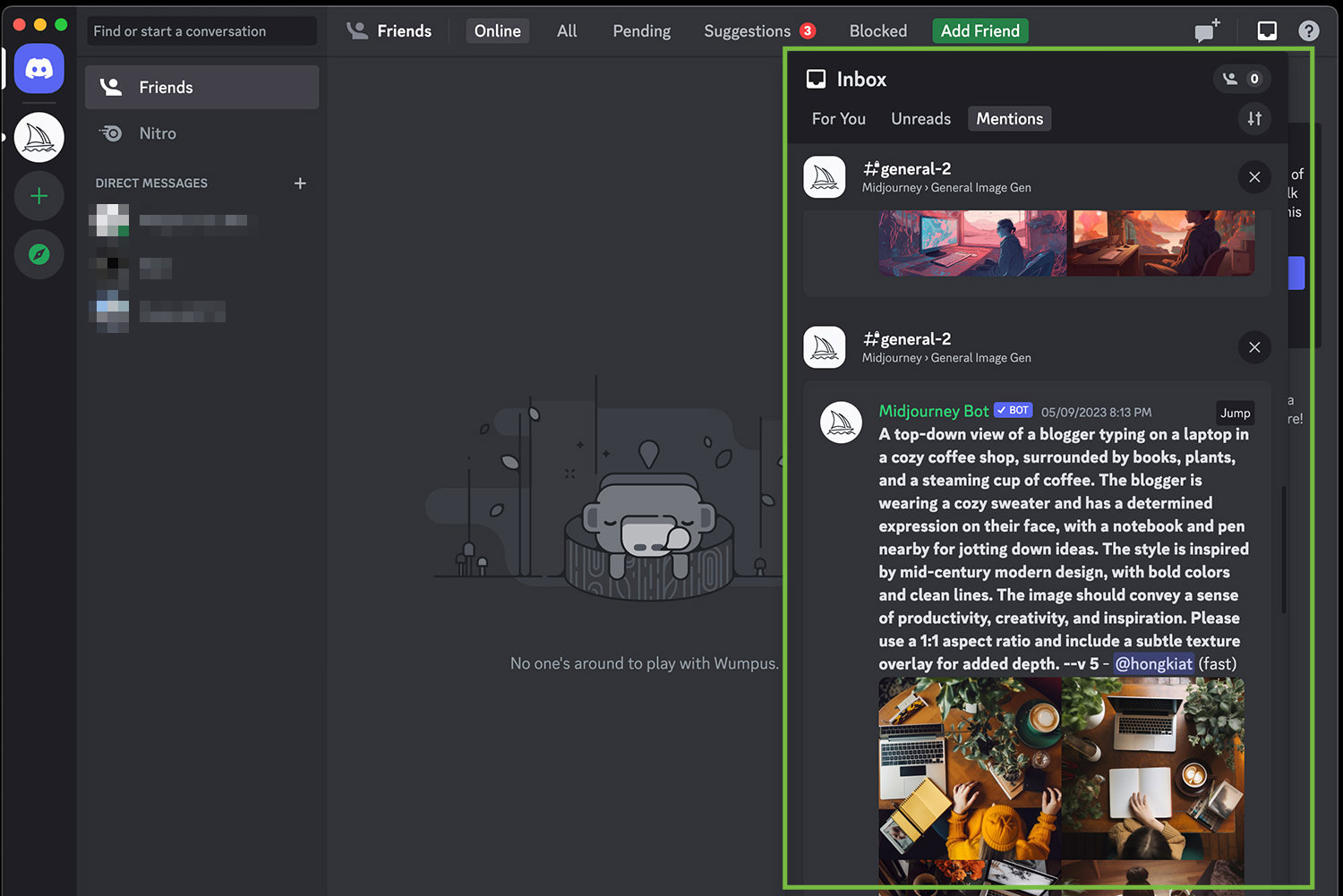Screen dimensions: 1343x896
Task: Open the Midjourney server sailboat icon in sidebar
Action: click(x=38, y=137)
